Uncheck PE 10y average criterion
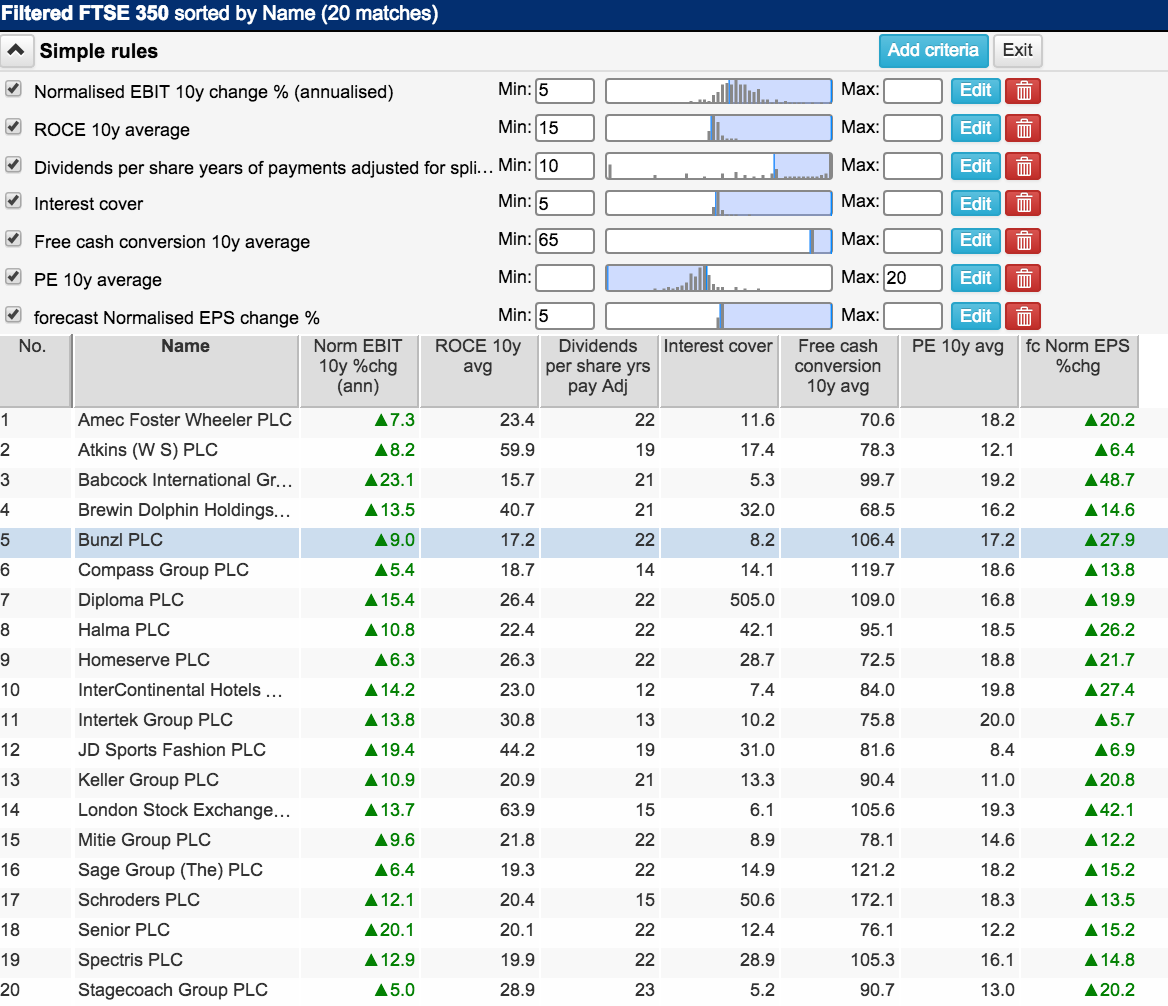1168x1006 pixels. (x=13, y=276)
